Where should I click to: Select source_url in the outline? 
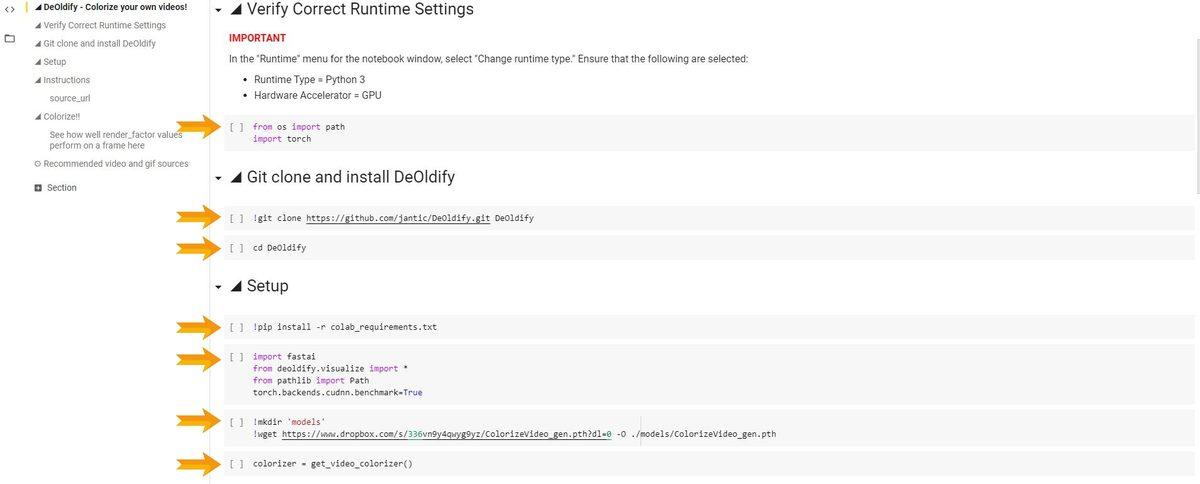coord(70,98)
